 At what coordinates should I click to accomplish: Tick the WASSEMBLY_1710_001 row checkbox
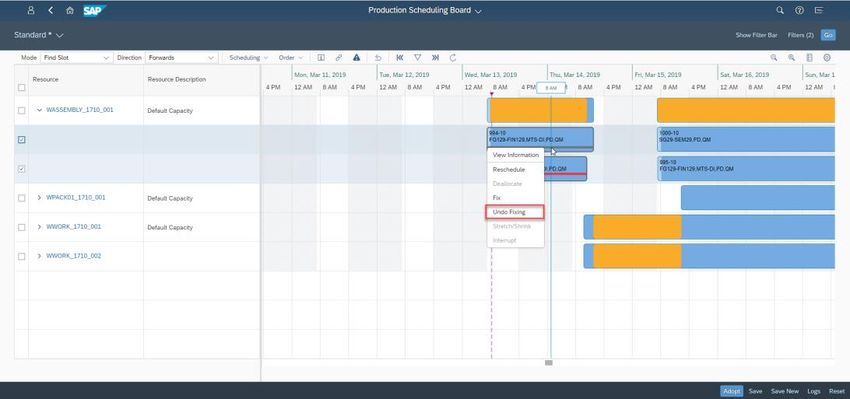coord(22,111)
